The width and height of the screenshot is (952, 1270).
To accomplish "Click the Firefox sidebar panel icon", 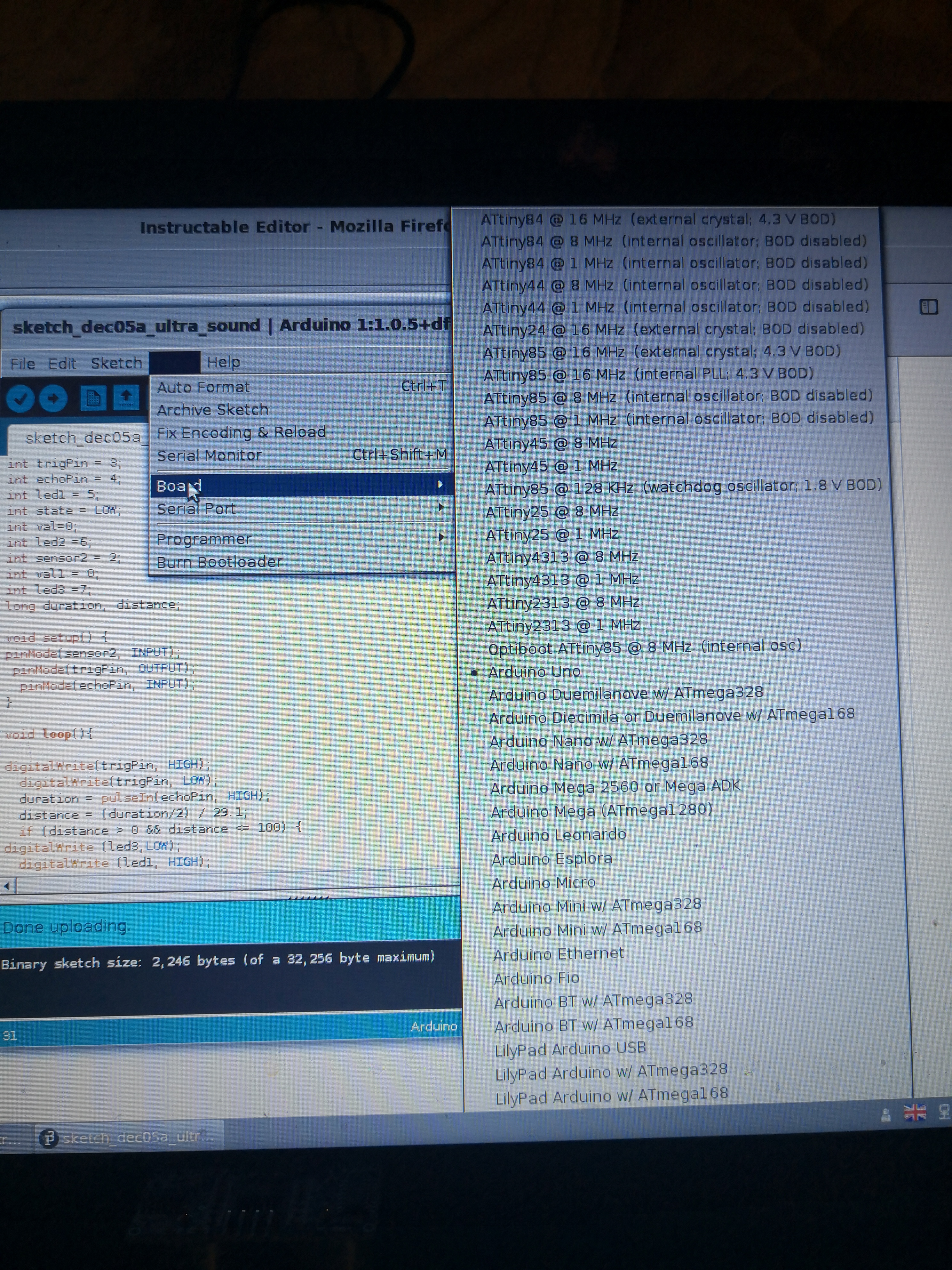I will pos(928,307).
